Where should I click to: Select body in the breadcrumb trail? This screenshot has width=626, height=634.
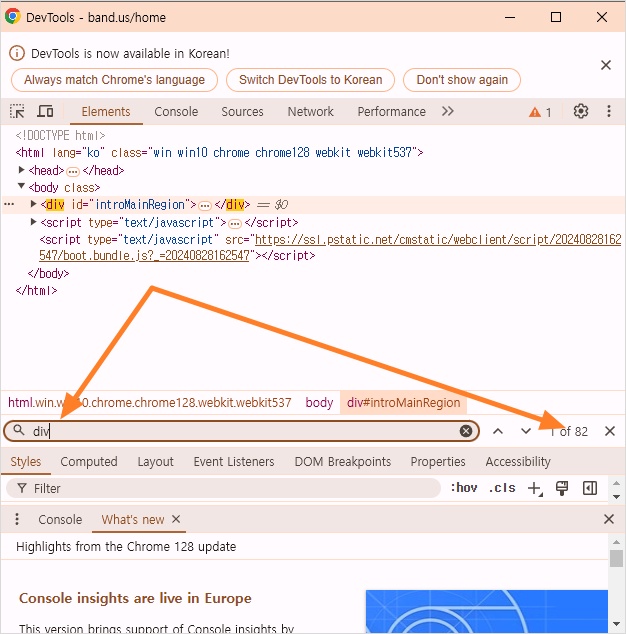coord(319,402)
